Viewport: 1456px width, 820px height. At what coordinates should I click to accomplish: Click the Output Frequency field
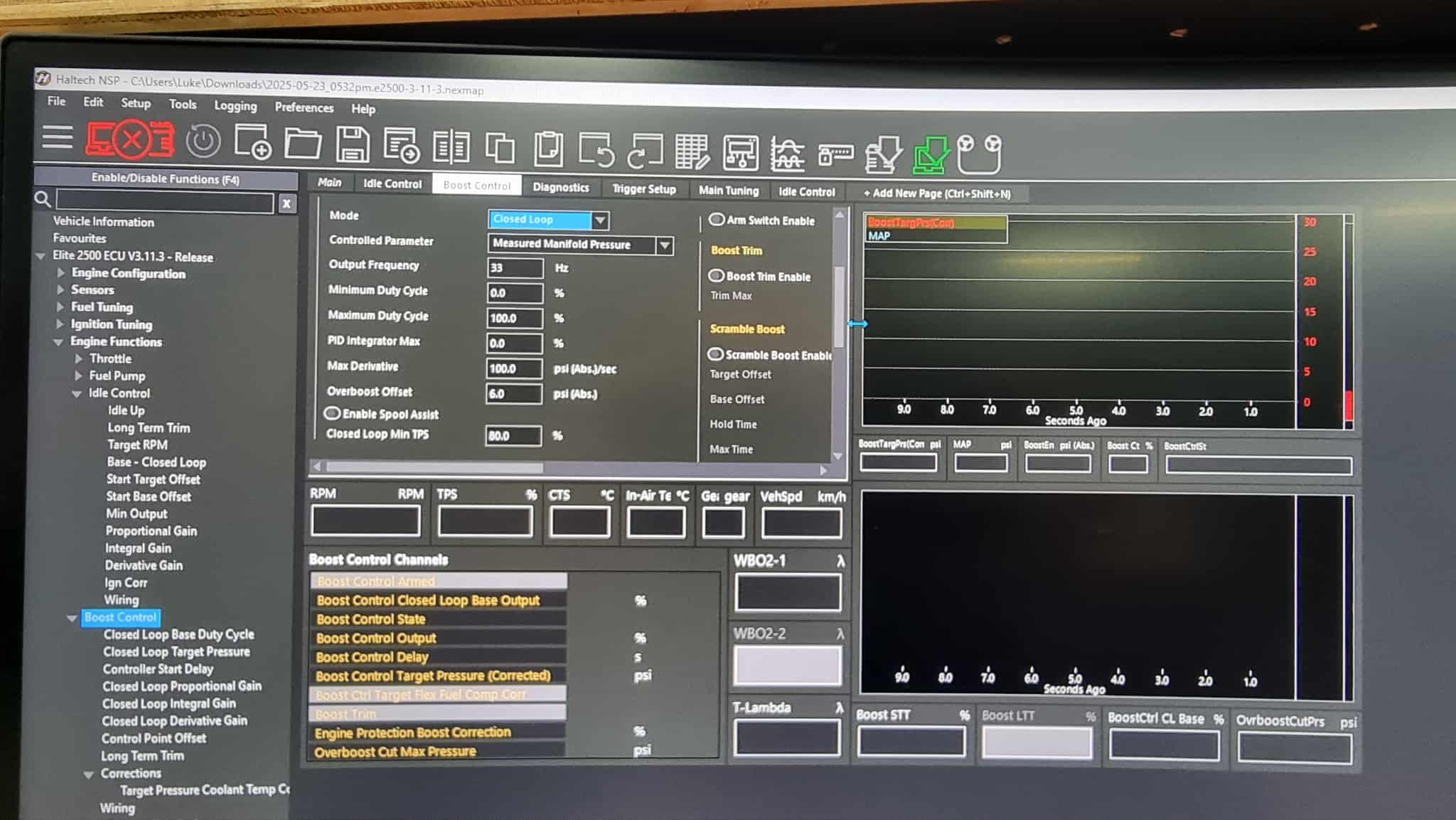coord(515,268)
